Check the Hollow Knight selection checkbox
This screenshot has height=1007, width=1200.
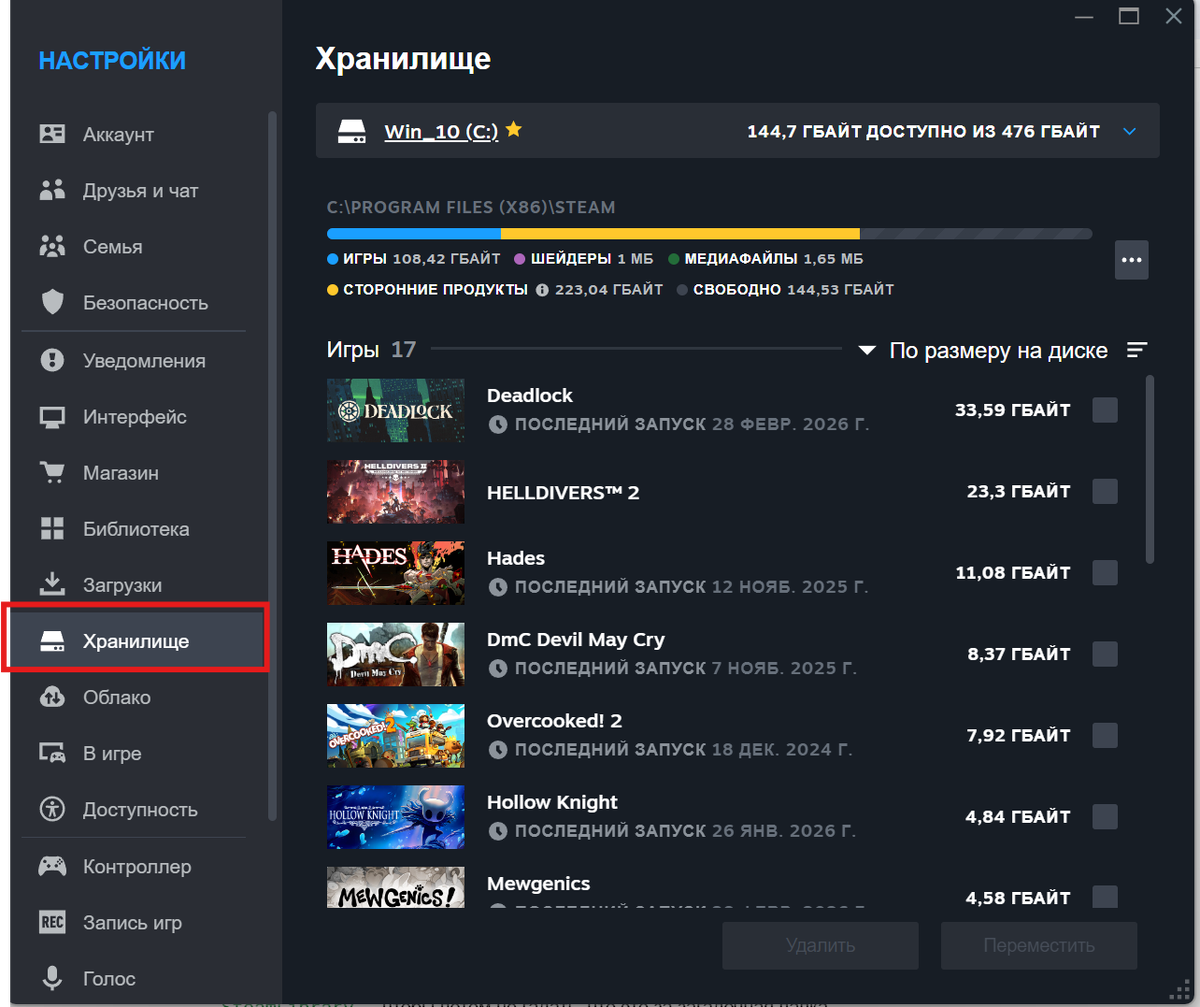click(1105, 817)
